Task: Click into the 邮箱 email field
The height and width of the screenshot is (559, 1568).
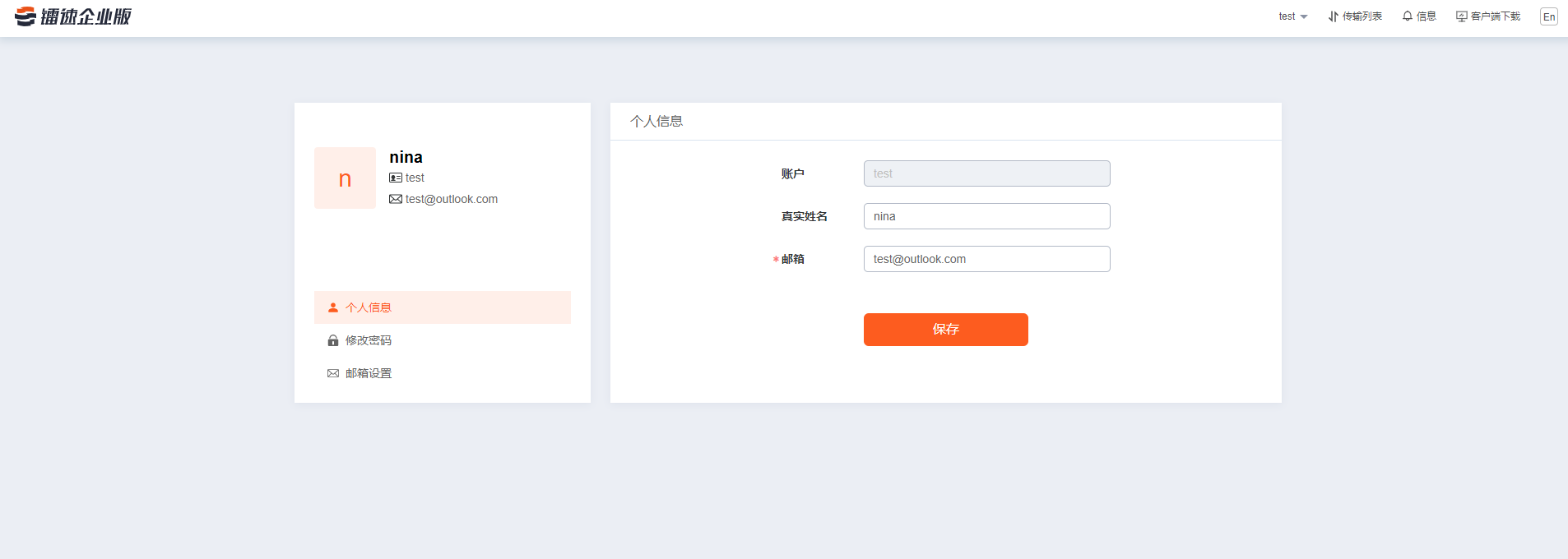Action: [x=986, y=259]
